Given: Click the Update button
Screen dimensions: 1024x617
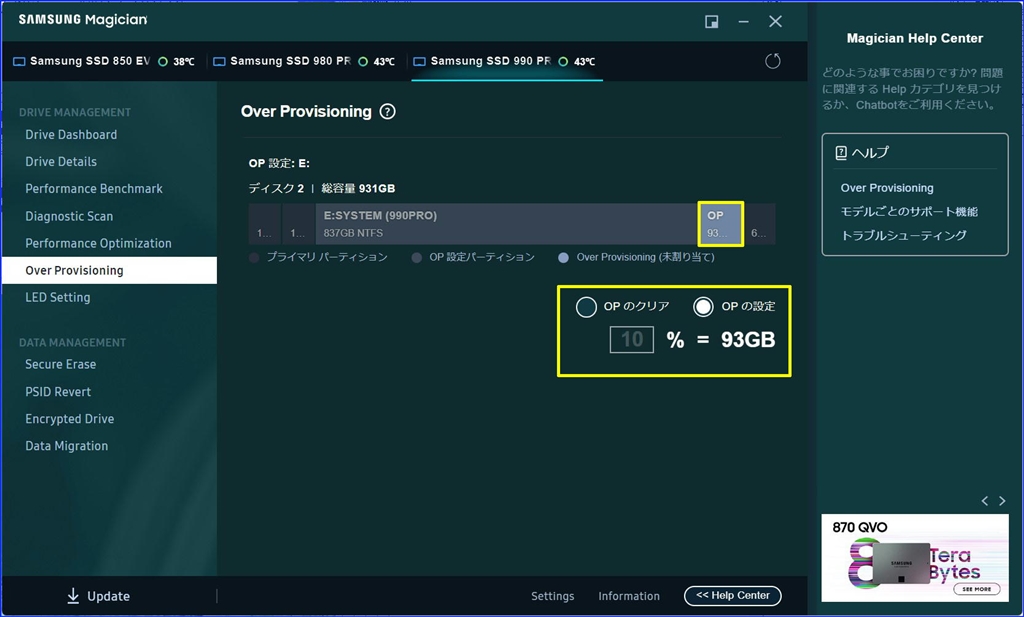Looking at the screenshot, I should tap(98, 595).
